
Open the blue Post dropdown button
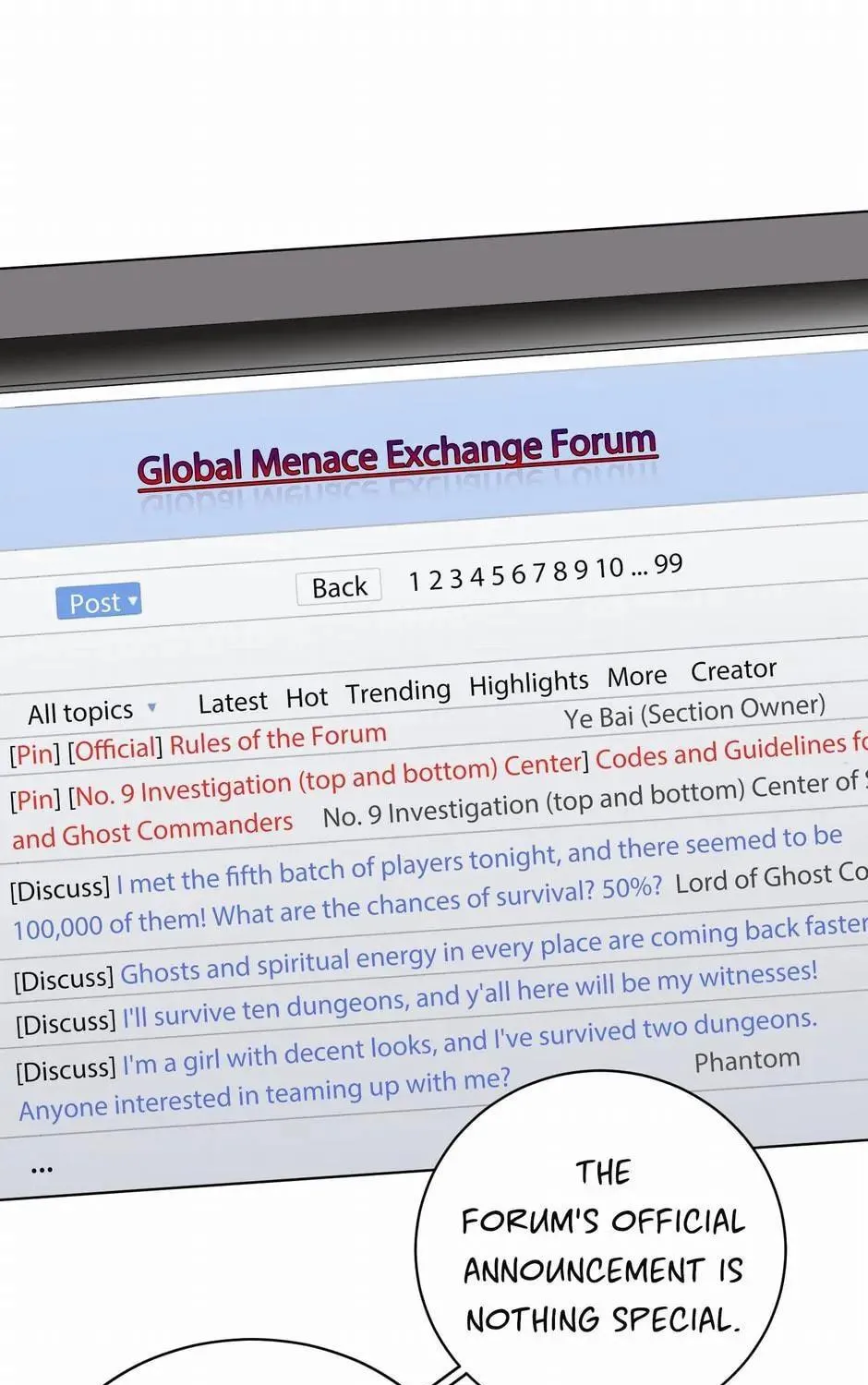coord(98,602)
